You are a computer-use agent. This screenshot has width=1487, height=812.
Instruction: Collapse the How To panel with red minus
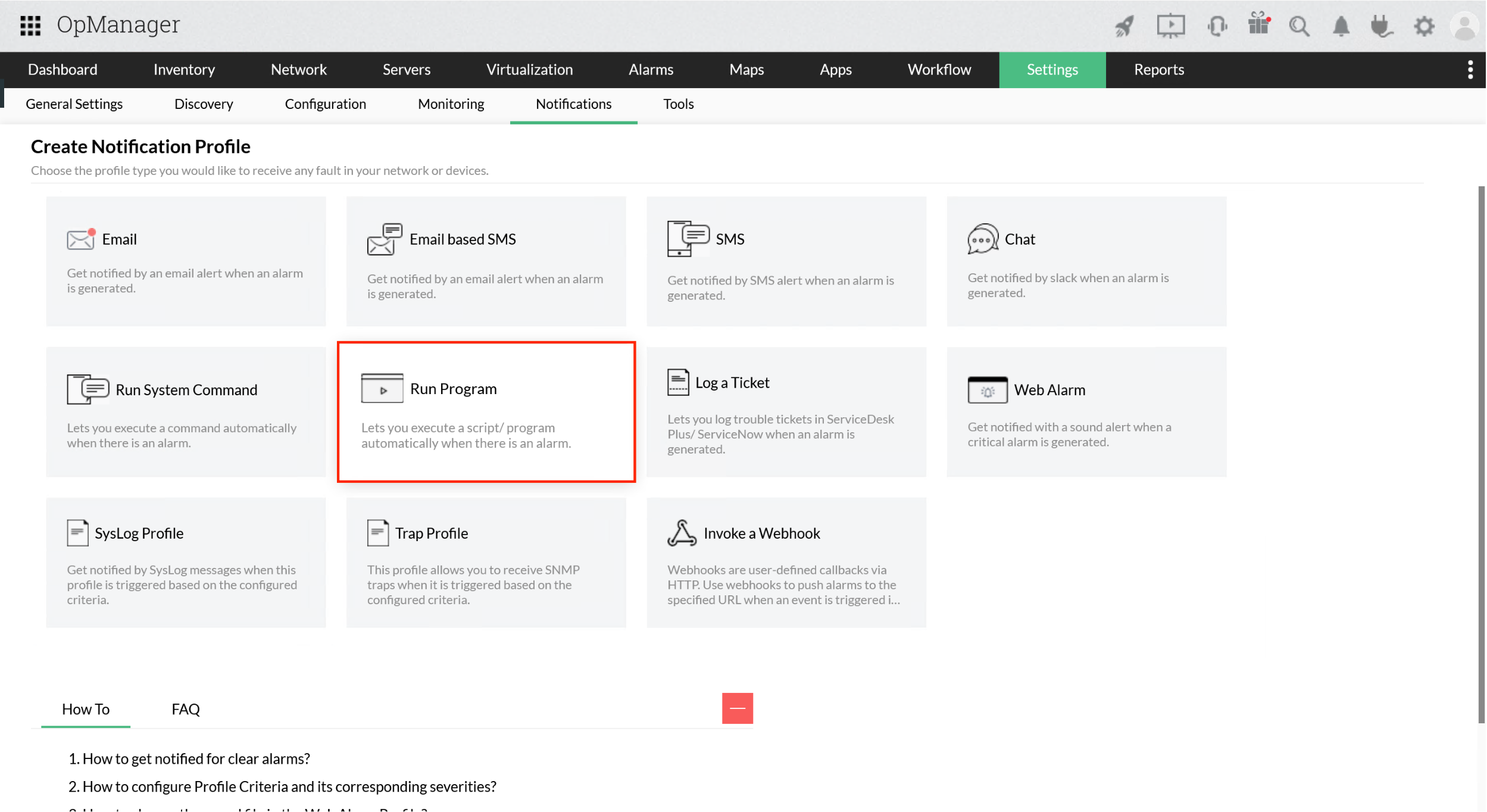738,708
